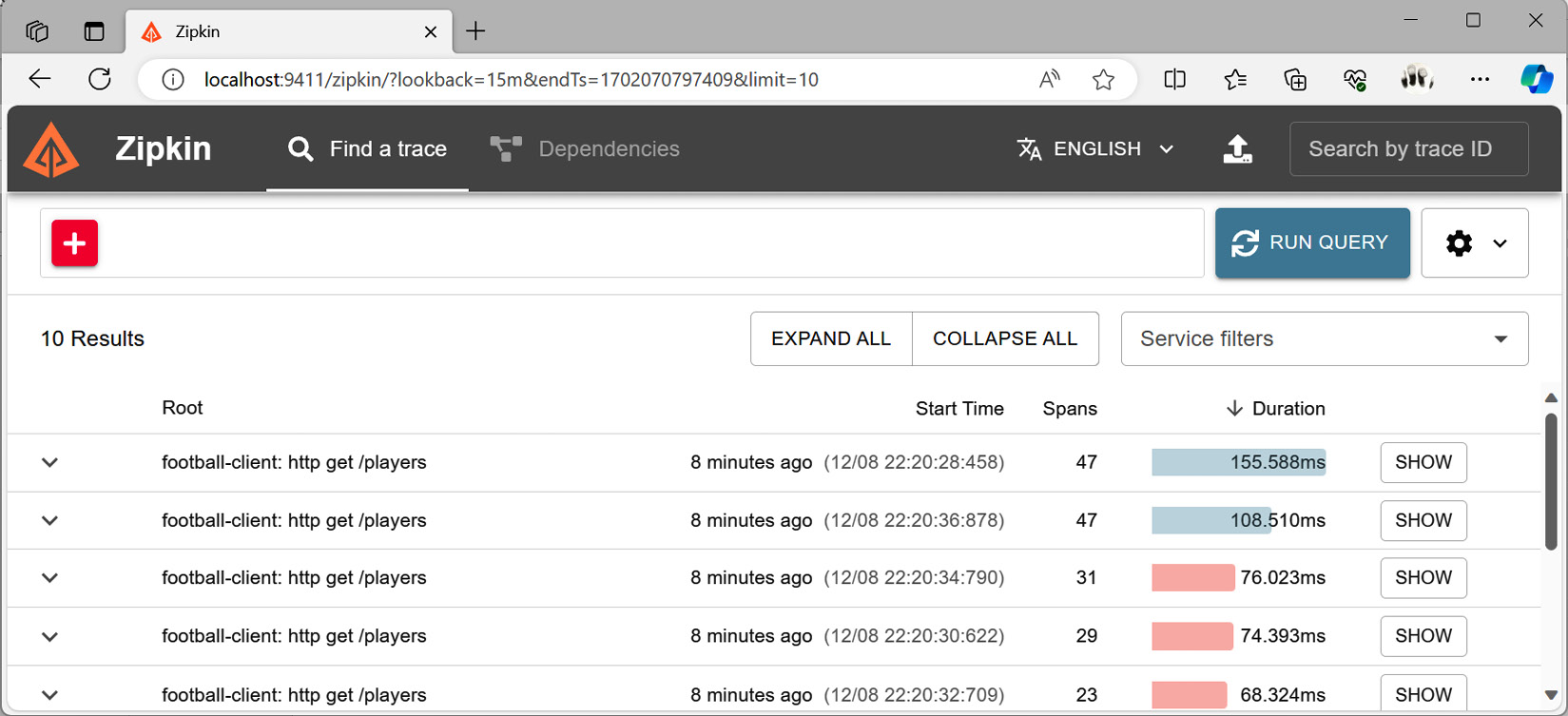Screen dimensions: 1568x716
Task: Open the ENGLISH language dropdown
Action: [1095, 149]
